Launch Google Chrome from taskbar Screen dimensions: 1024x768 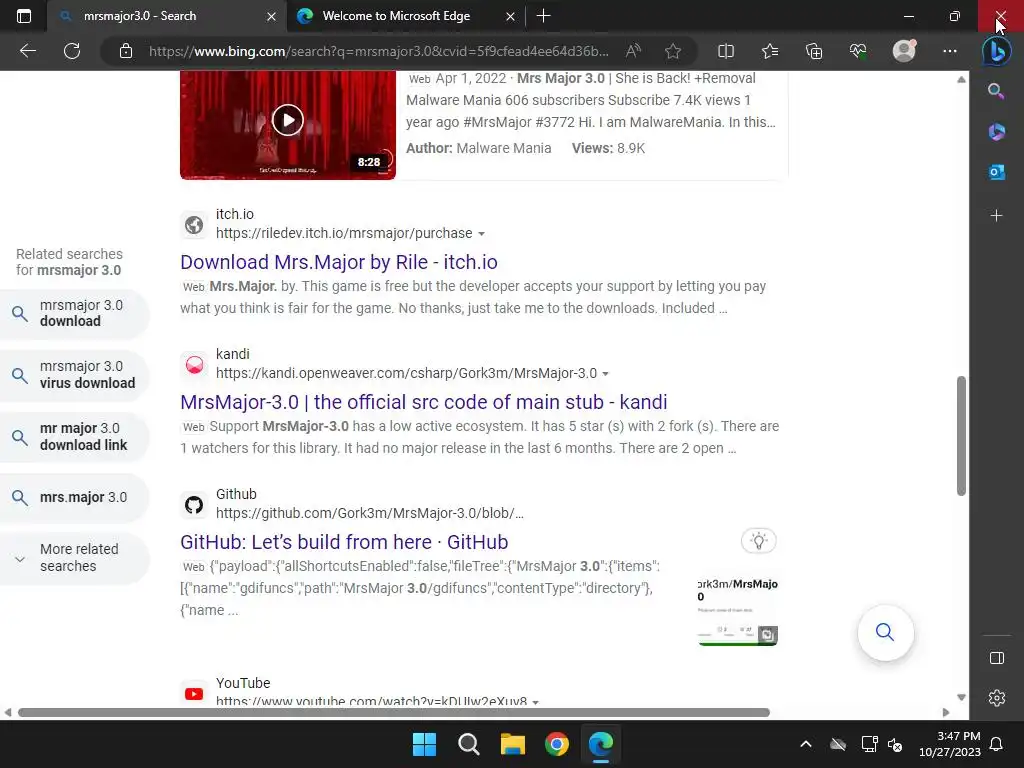click(x=556, y=744)
